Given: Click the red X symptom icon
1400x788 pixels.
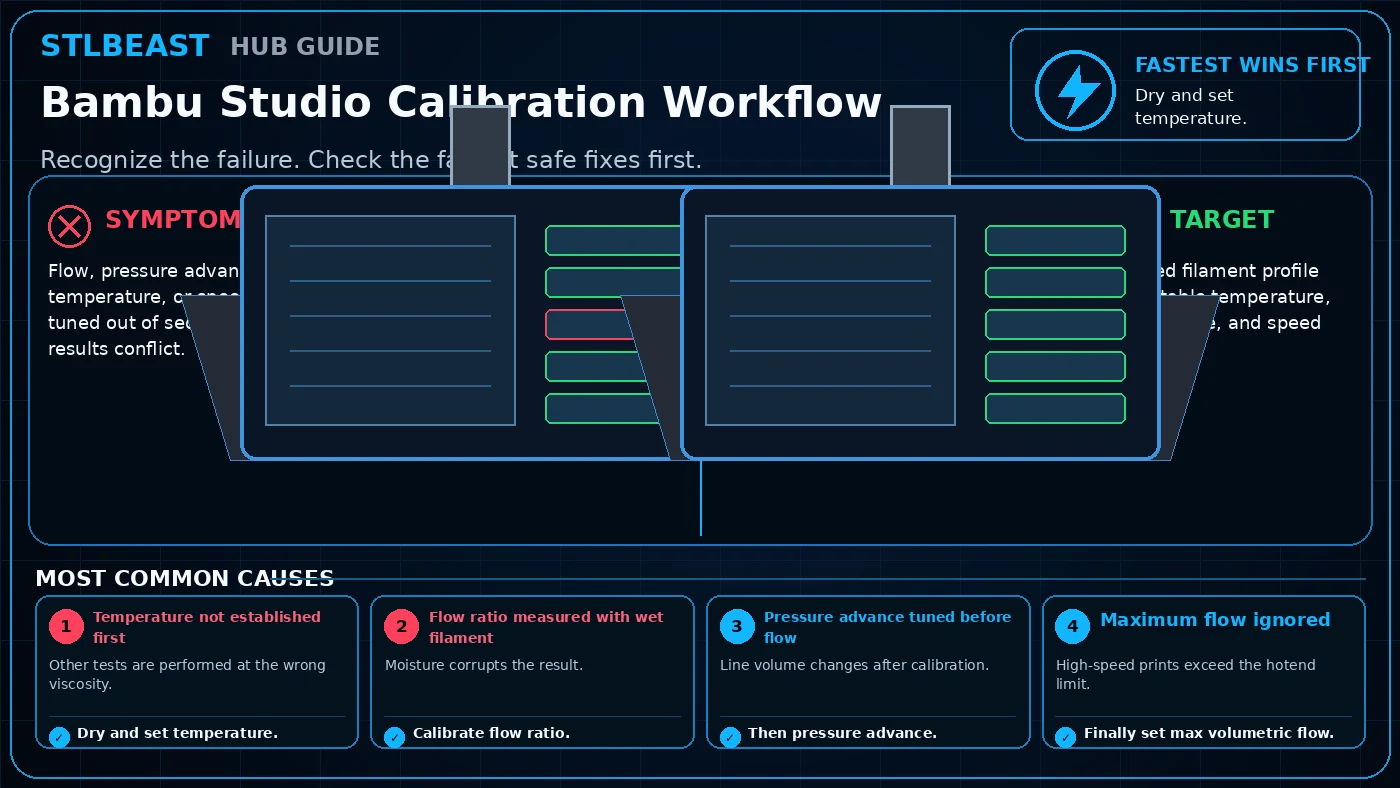Looking at the screenshot, I should [69, 227].
